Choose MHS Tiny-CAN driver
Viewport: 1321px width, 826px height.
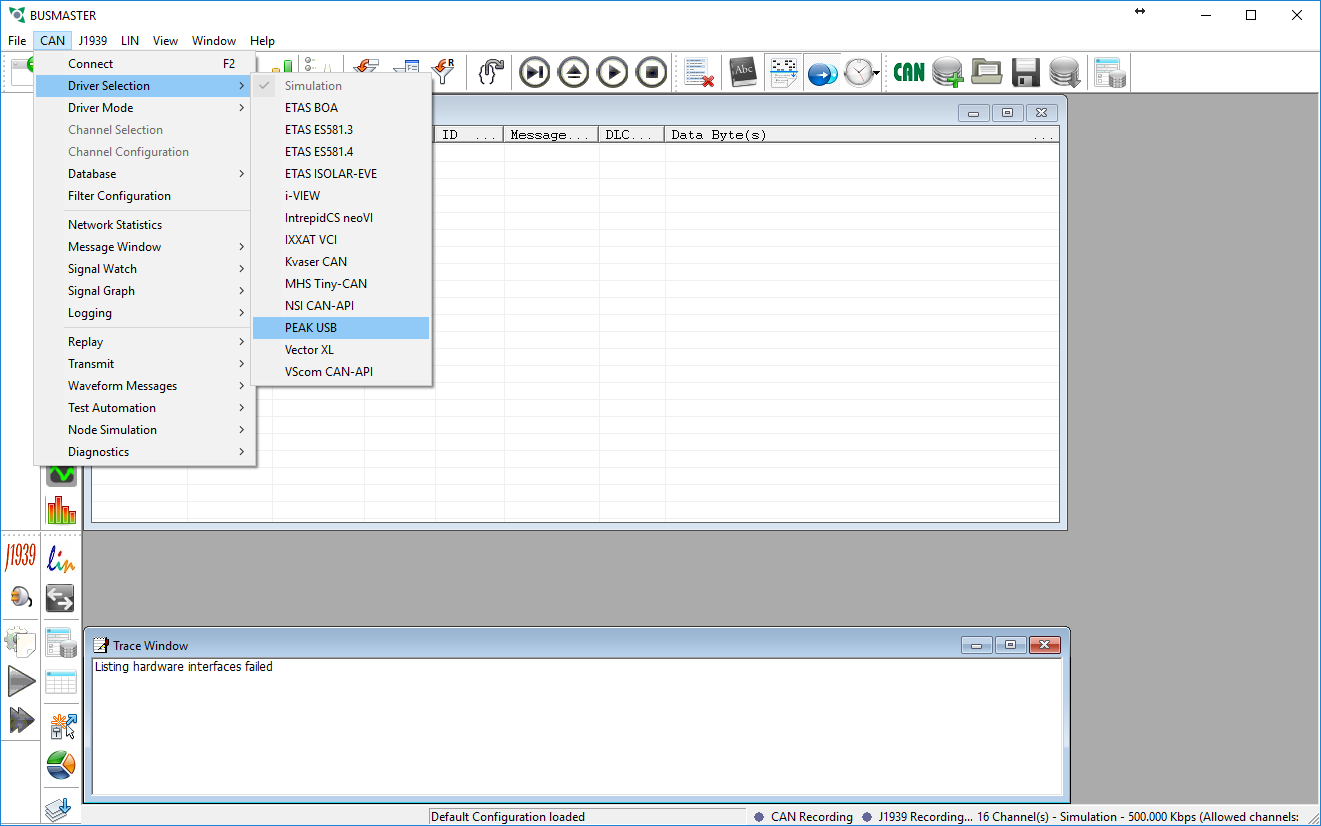point(341,284)
